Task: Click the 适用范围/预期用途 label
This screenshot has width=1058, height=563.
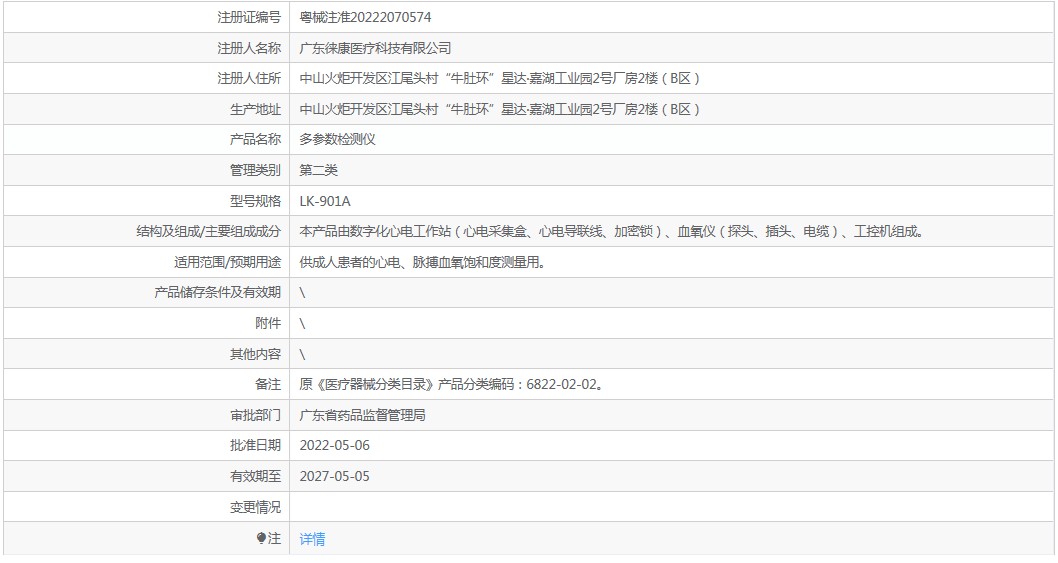Action: [227, 262]
